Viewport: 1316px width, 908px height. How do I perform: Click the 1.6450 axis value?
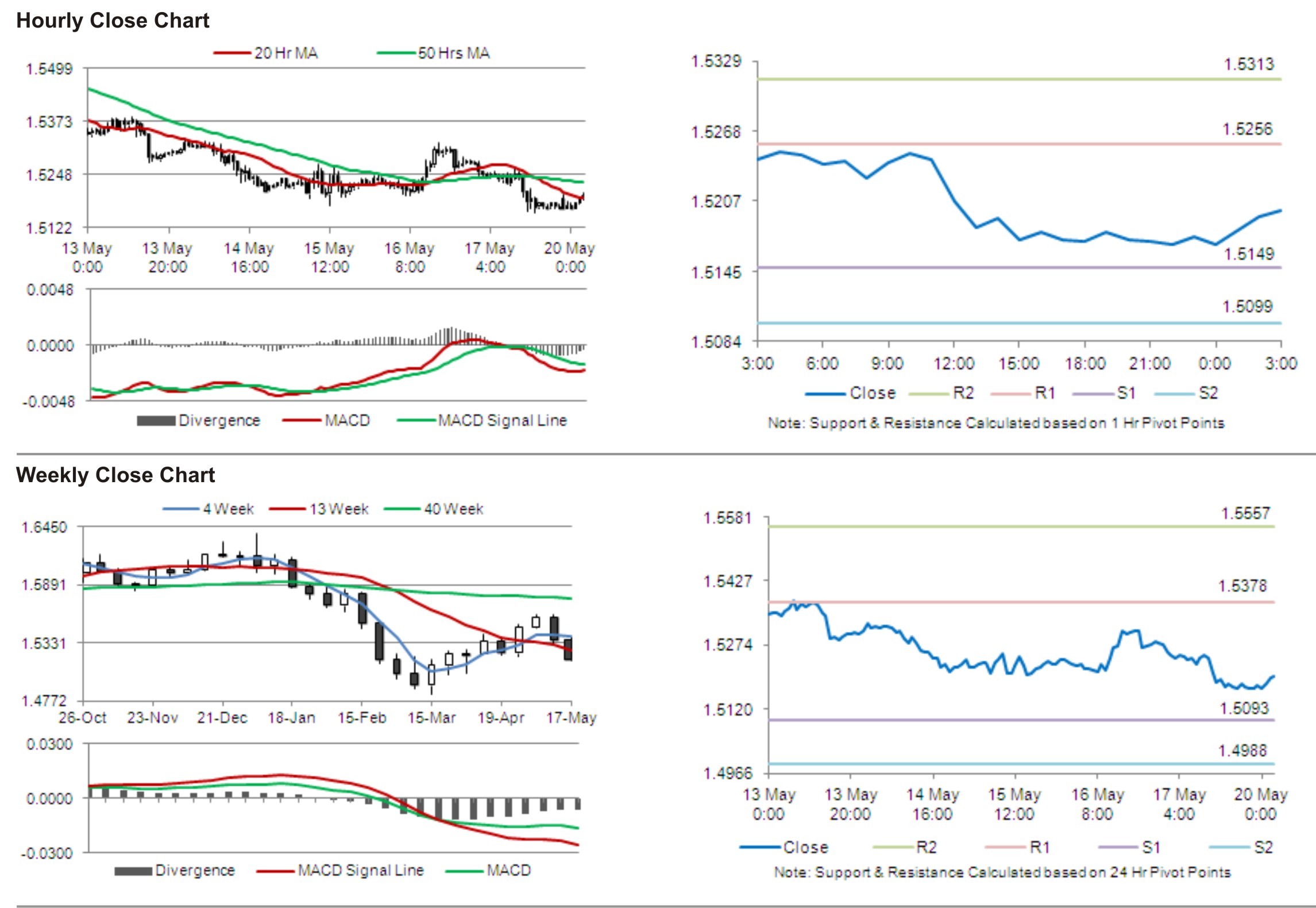point(44,528)
